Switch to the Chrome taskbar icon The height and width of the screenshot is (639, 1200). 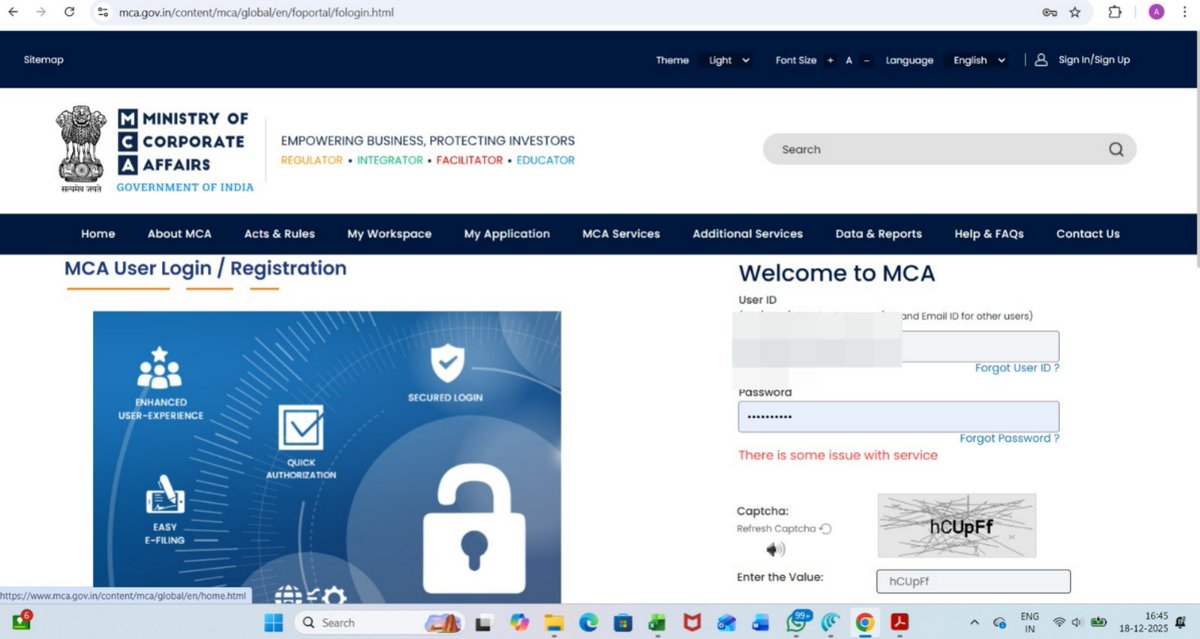point(865,622)
